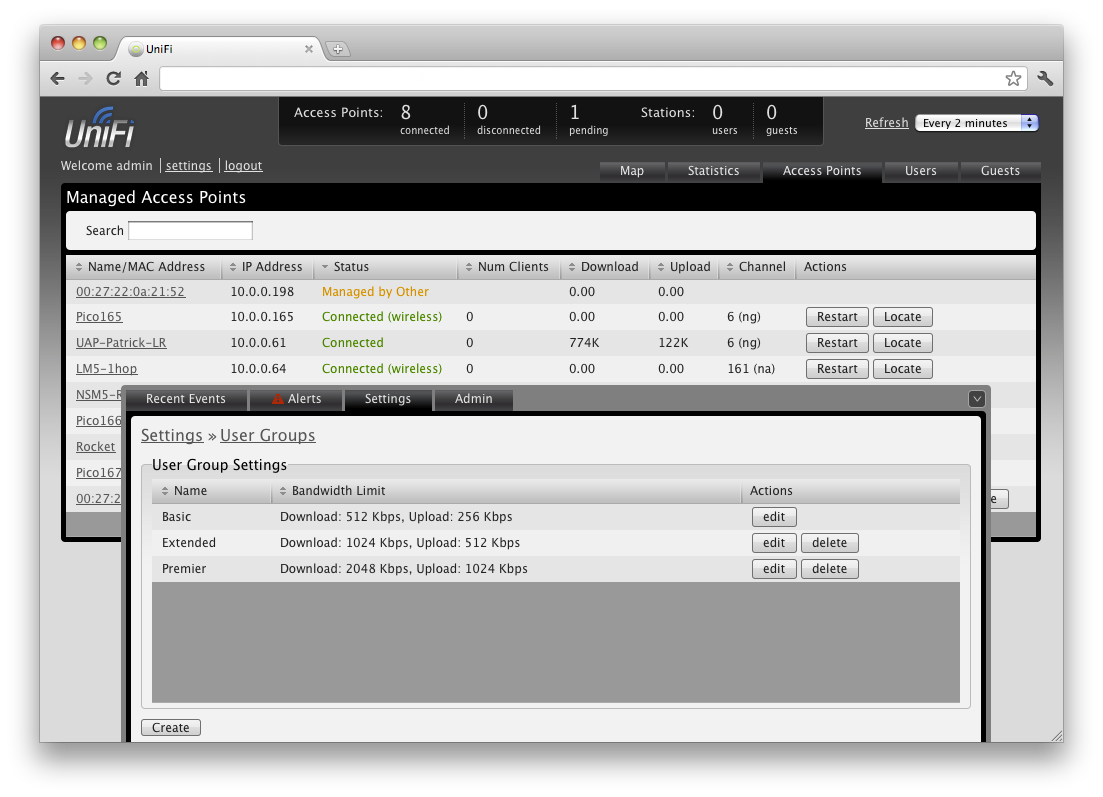1103x797 pixels.
Task: Click the Managed by Other status
Action: click(x=375, y=292)
